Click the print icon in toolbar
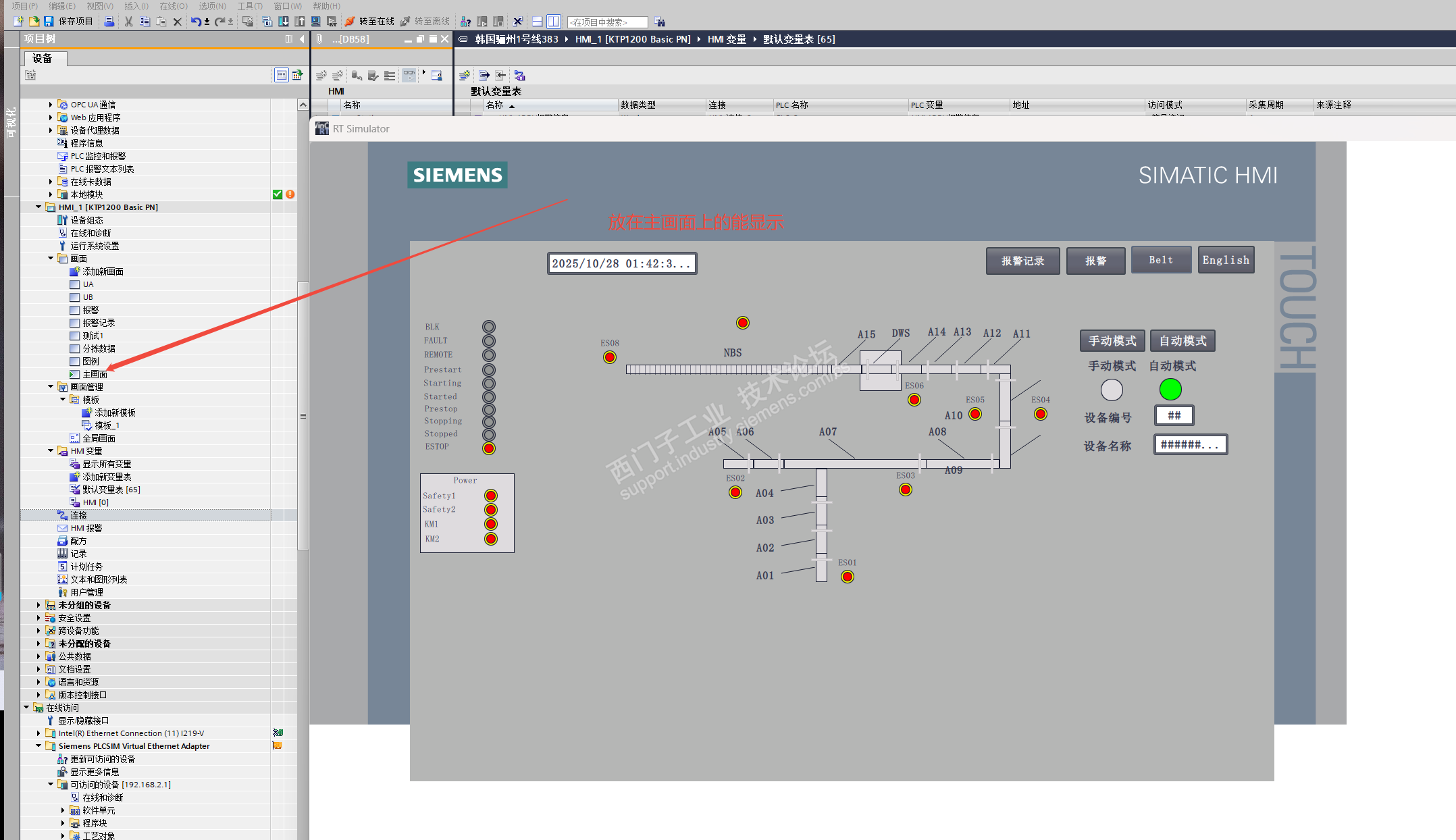The height and width of the screenshot is (840, 1456). click(x=109, y=22)
